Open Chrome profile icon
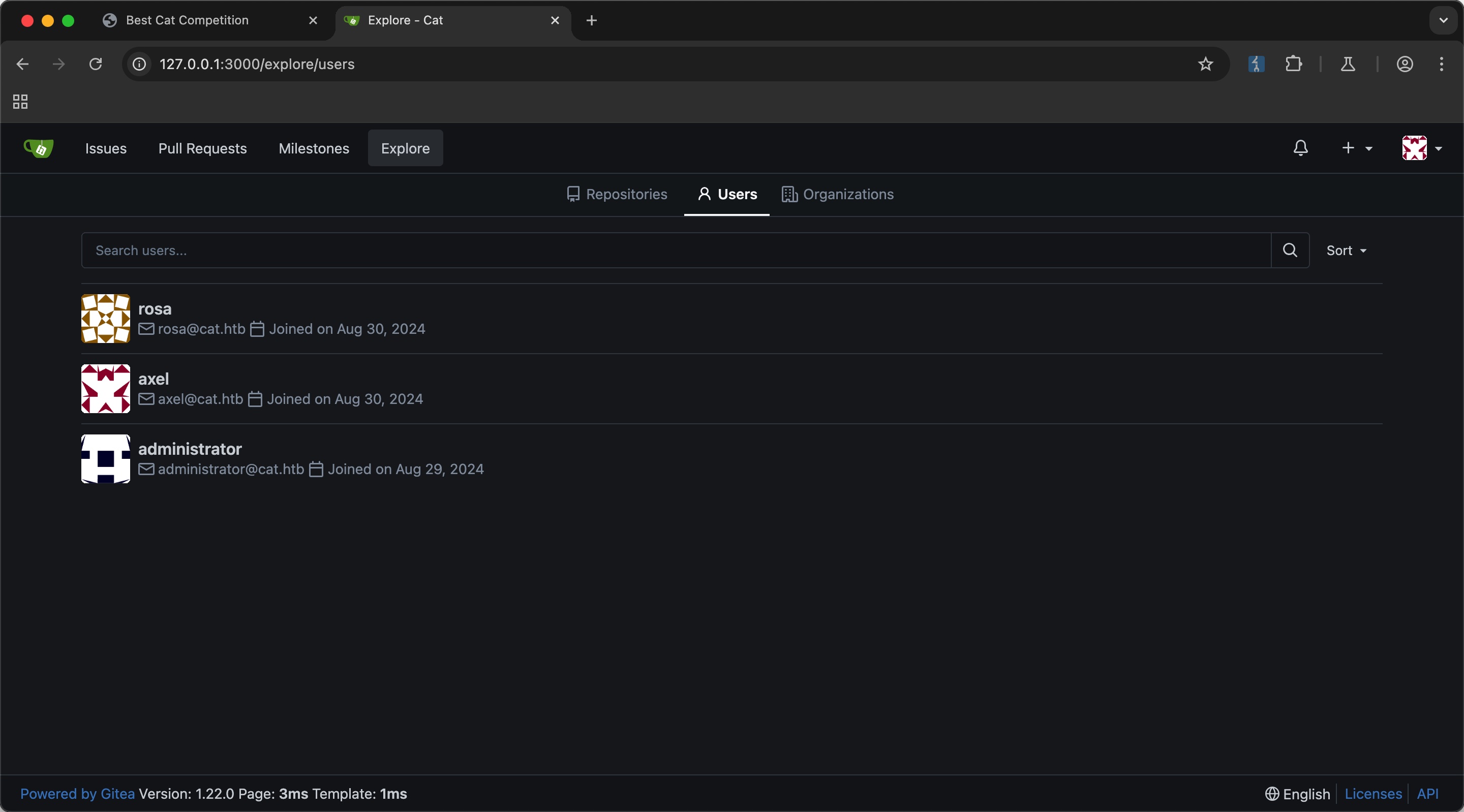The image size is (1464, 812). (x=1405, y=64)
